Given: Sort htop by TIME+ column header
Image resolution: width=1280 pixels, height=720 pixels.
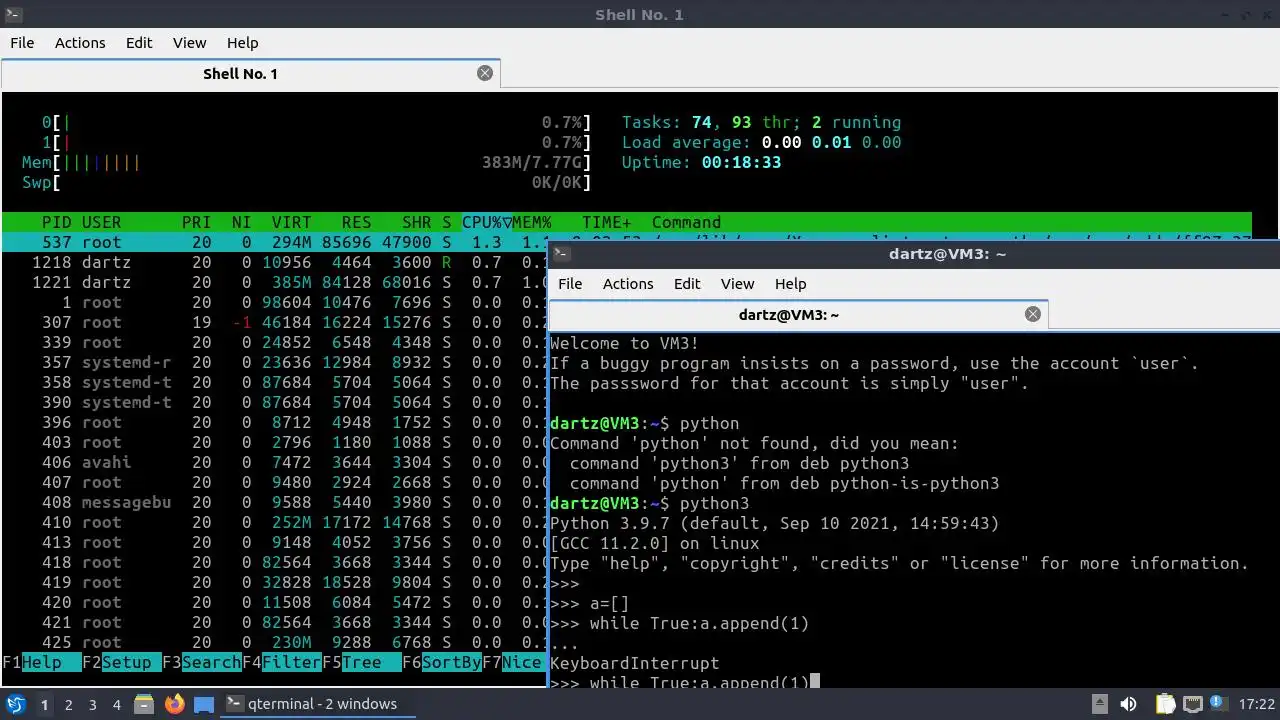Looking at the screenshot, I should (606, 222).
